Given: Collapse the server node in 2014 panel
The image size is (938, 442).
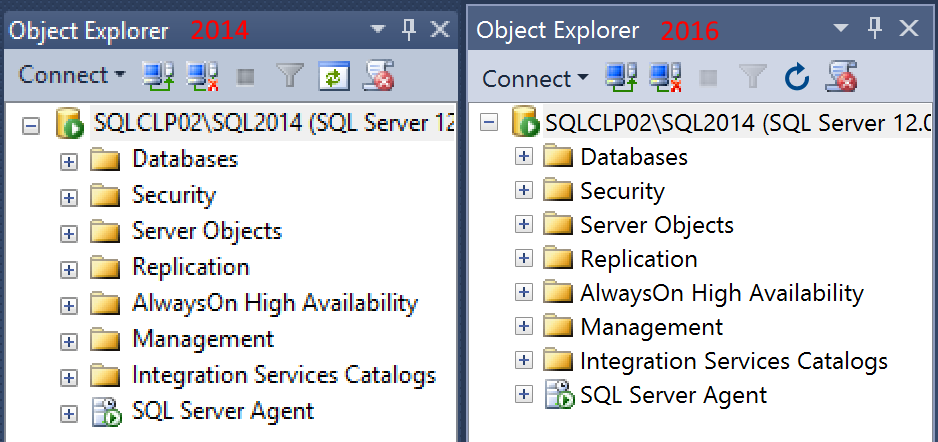Looking at the screenshot, I should (x=30, y=125).
